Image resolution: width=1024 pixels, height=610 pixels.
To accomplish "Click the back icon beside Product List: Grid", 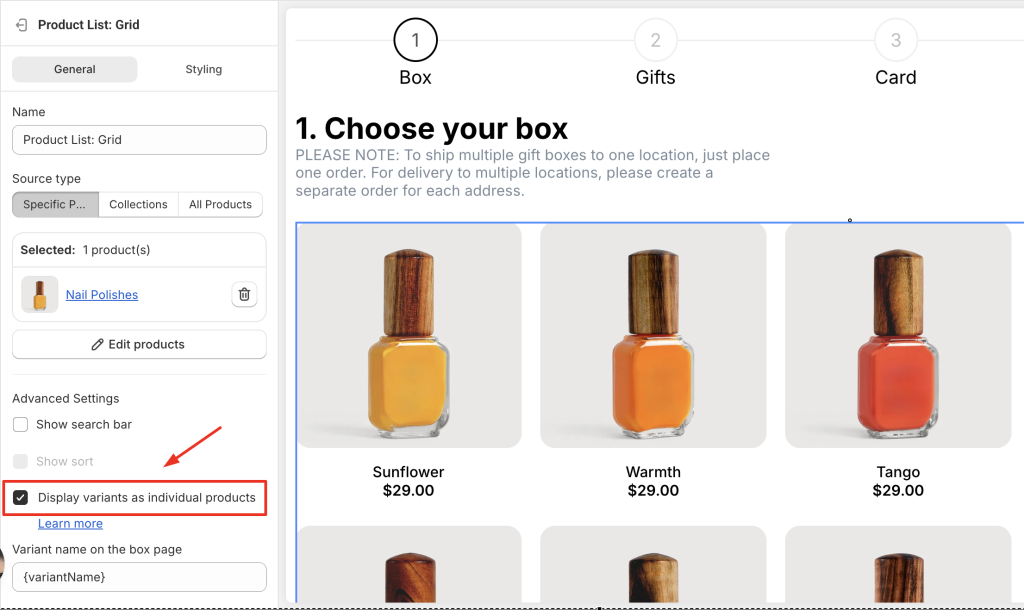I will [x=22, y=25].
